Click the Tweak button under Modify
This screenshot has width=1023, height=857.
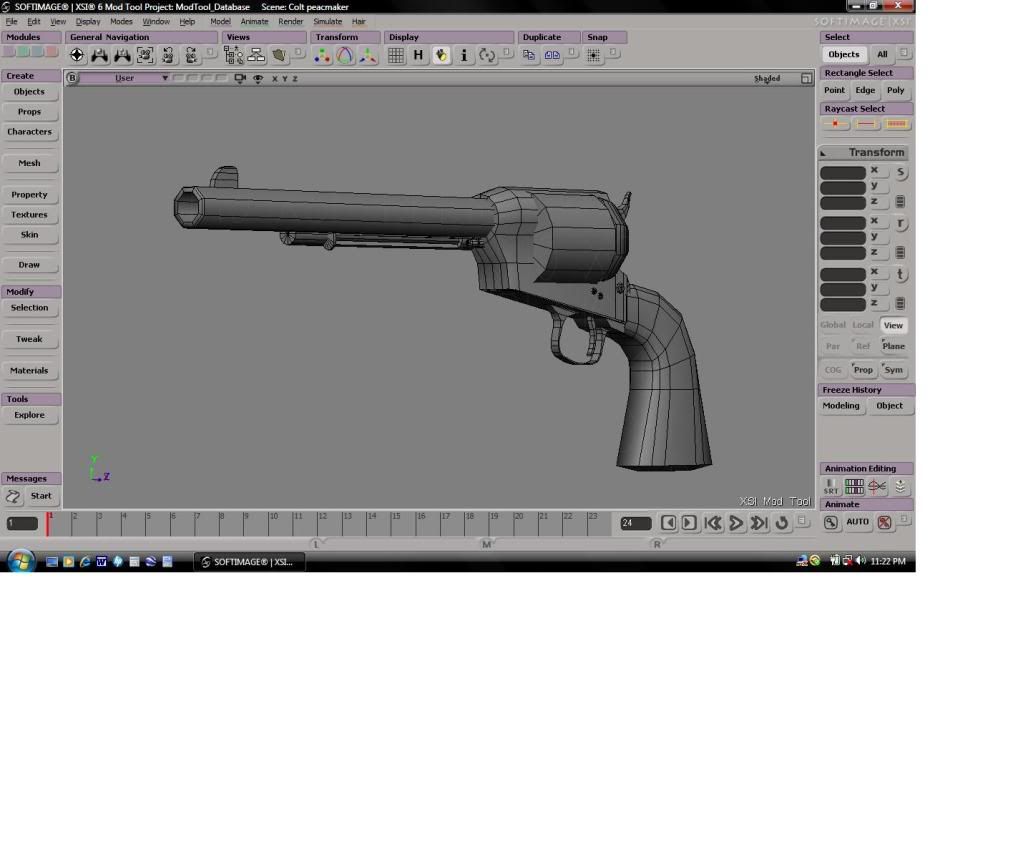click(x=29, y=339)
